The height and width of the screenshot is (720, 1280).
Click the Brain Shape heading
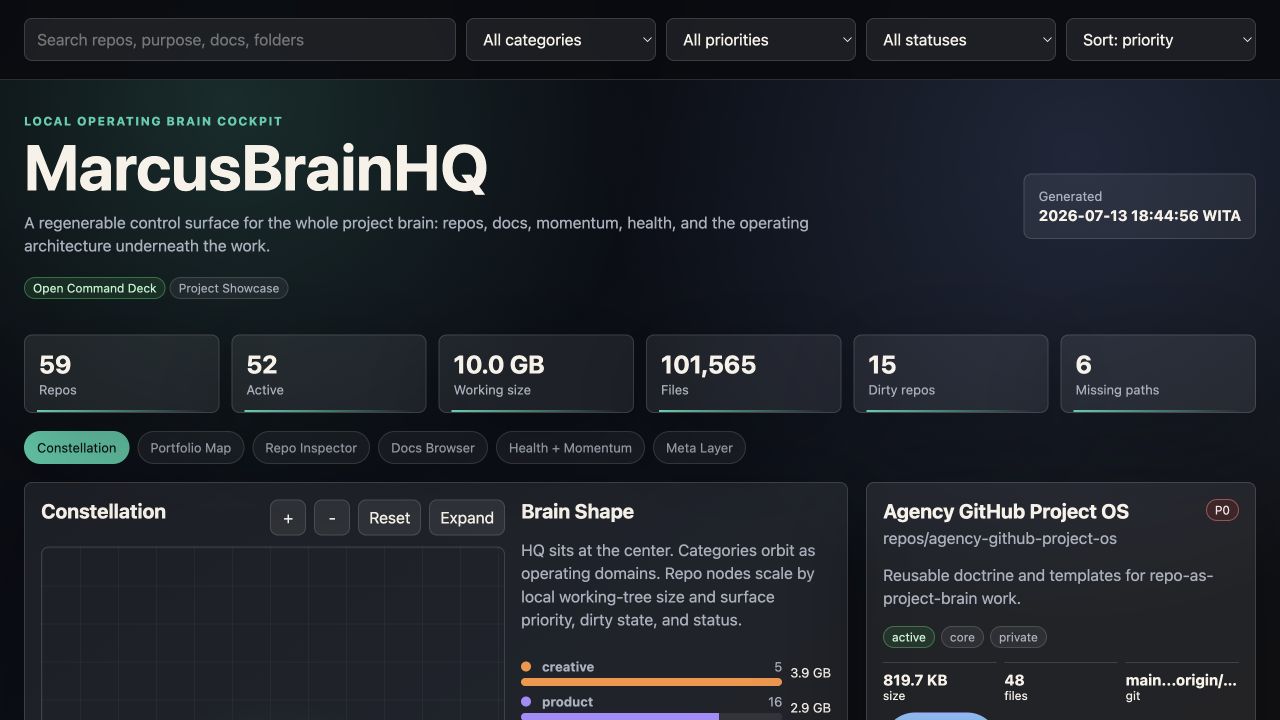(x=577, y=511)
